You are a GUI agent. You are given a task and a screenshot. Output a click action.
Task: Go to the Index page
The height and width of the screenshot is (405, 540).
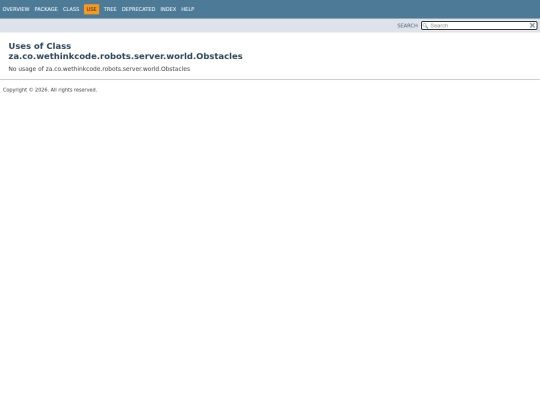pyautogui.click(x=168, y=9)
